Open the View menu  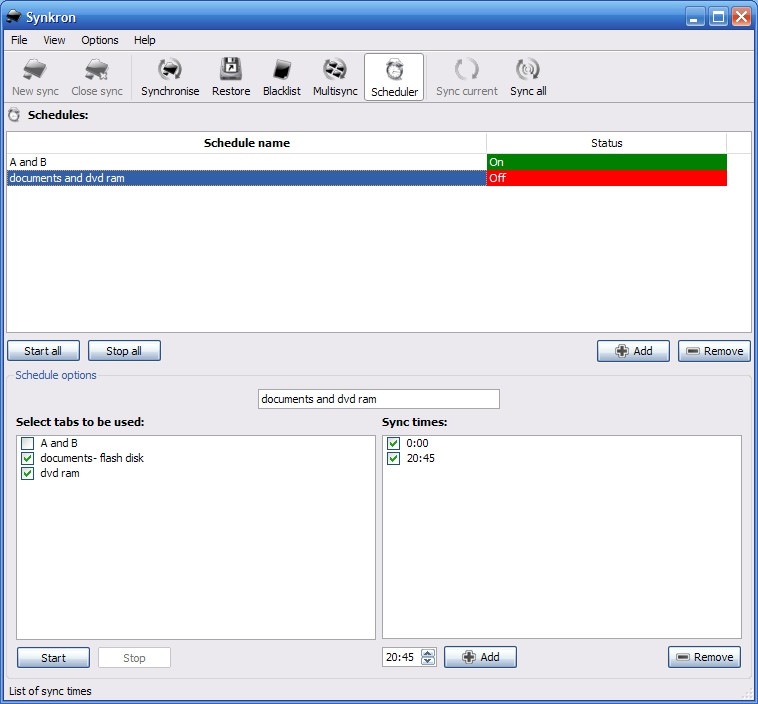pos(54,40)
